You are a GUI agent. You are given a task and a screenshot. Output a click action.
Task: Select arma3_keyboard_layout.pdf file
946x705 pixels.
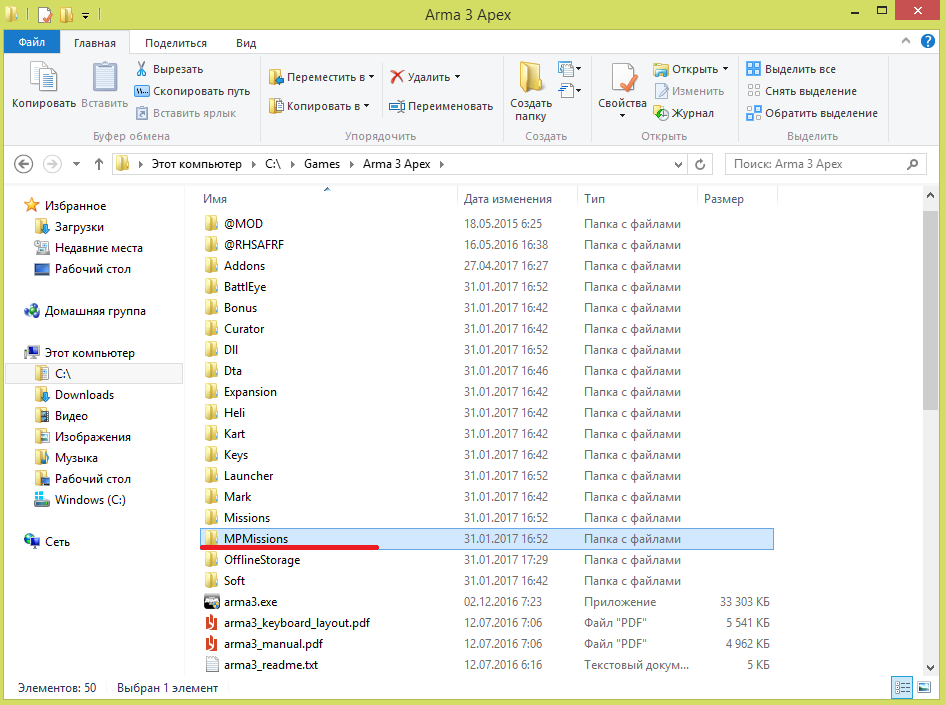486,623
